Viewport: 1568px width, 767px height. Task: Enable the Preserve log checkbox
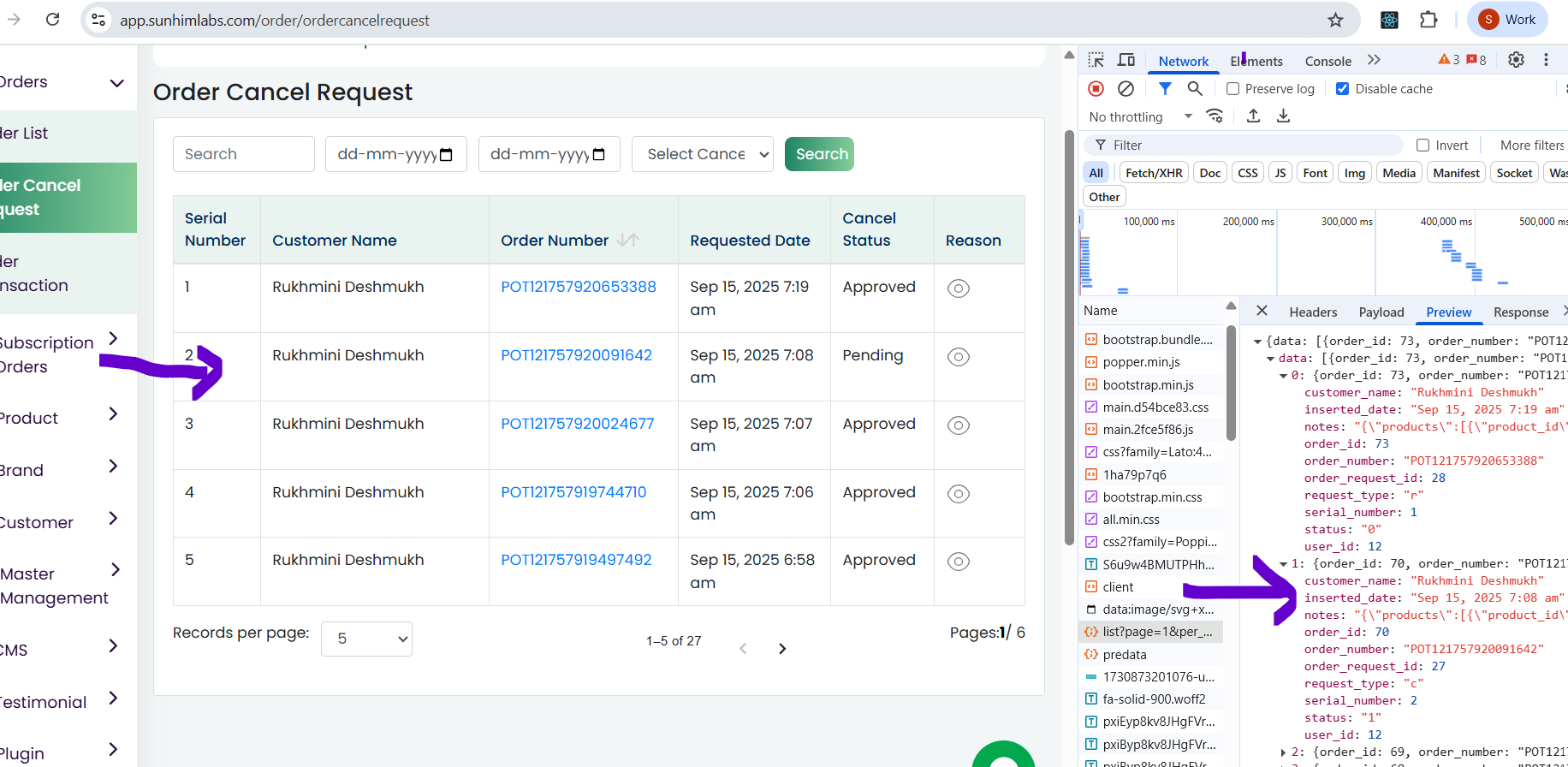point(1232,88)
